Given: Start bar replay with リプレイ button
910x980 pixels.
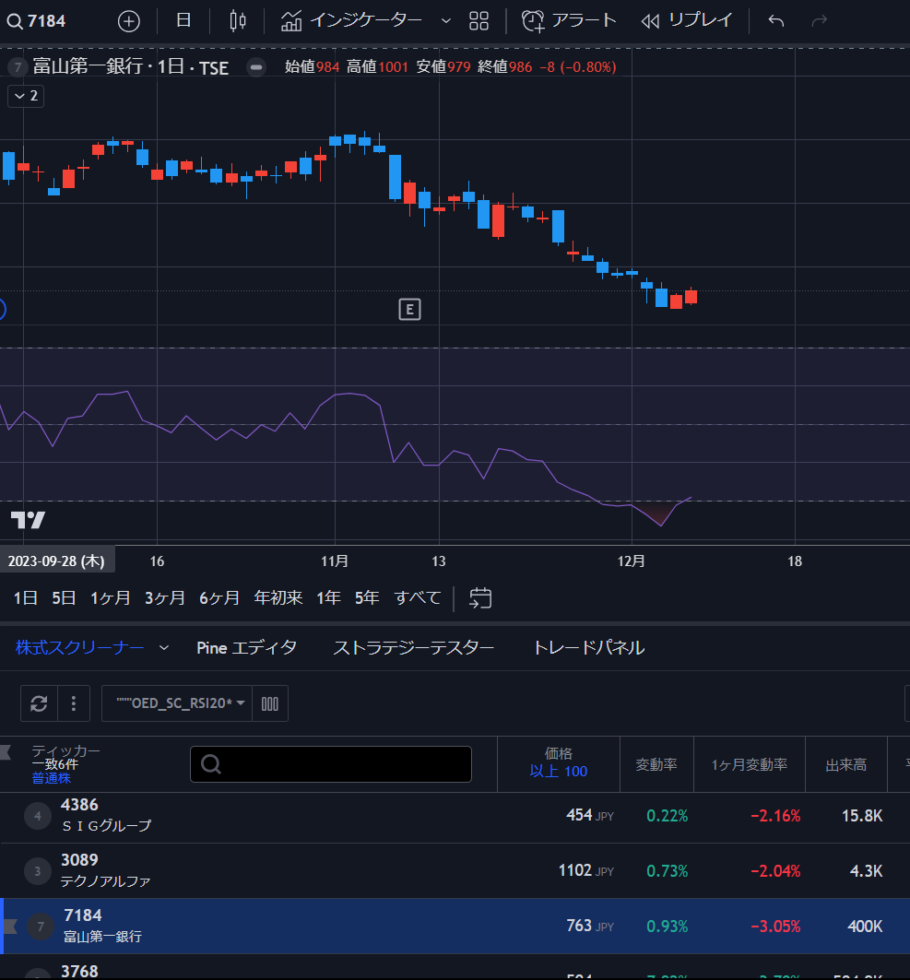Looking at the screenshot, I should tap(686, 21).
